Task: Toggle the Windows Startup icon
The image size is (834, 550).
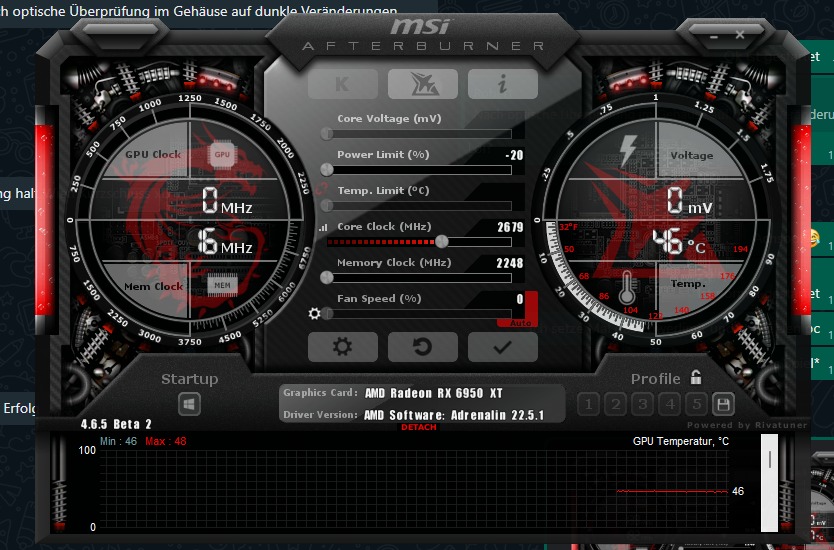Action: (x=189, y=404)
